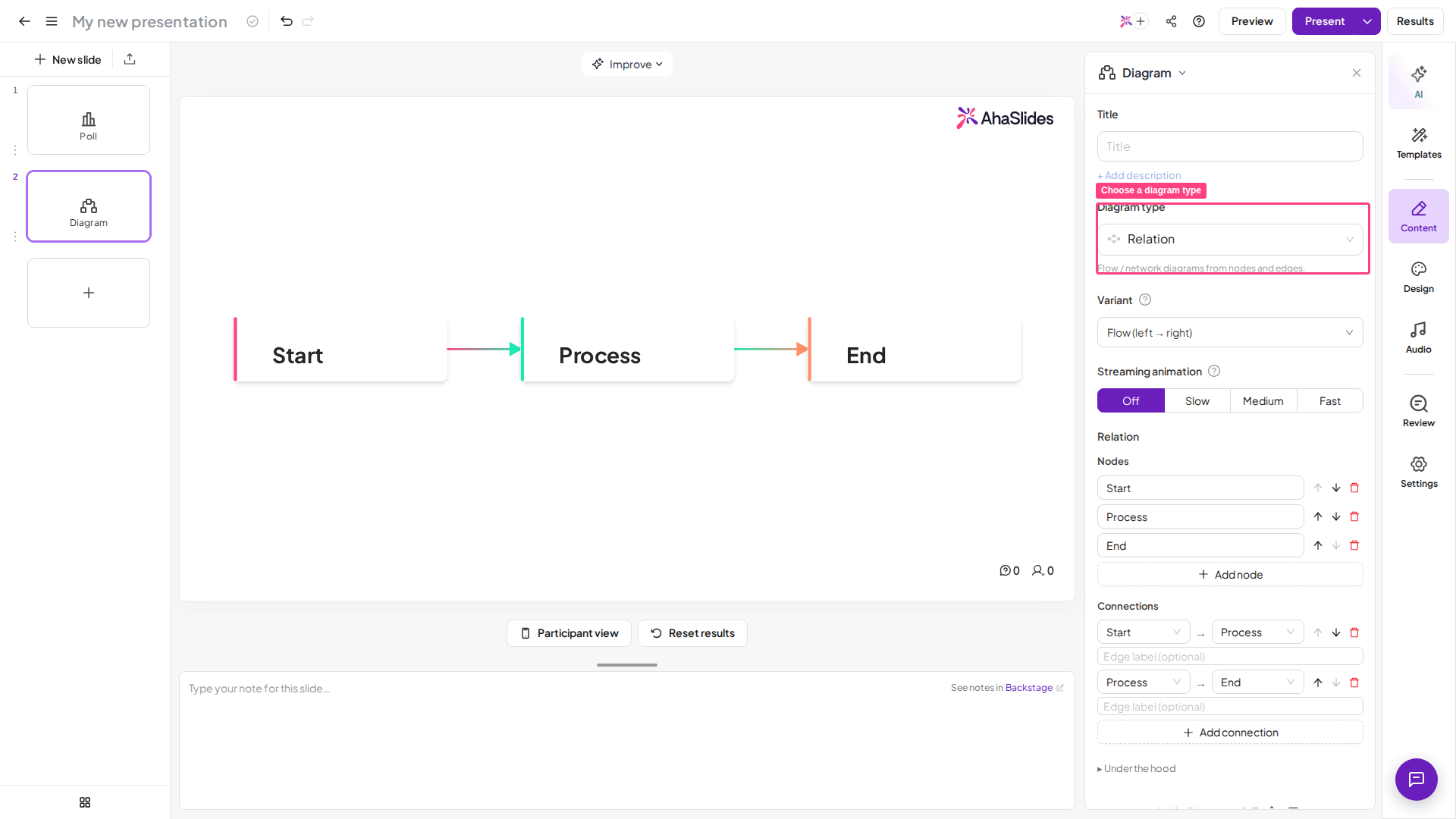Open the AI sidebar panel

[1418, 82]
